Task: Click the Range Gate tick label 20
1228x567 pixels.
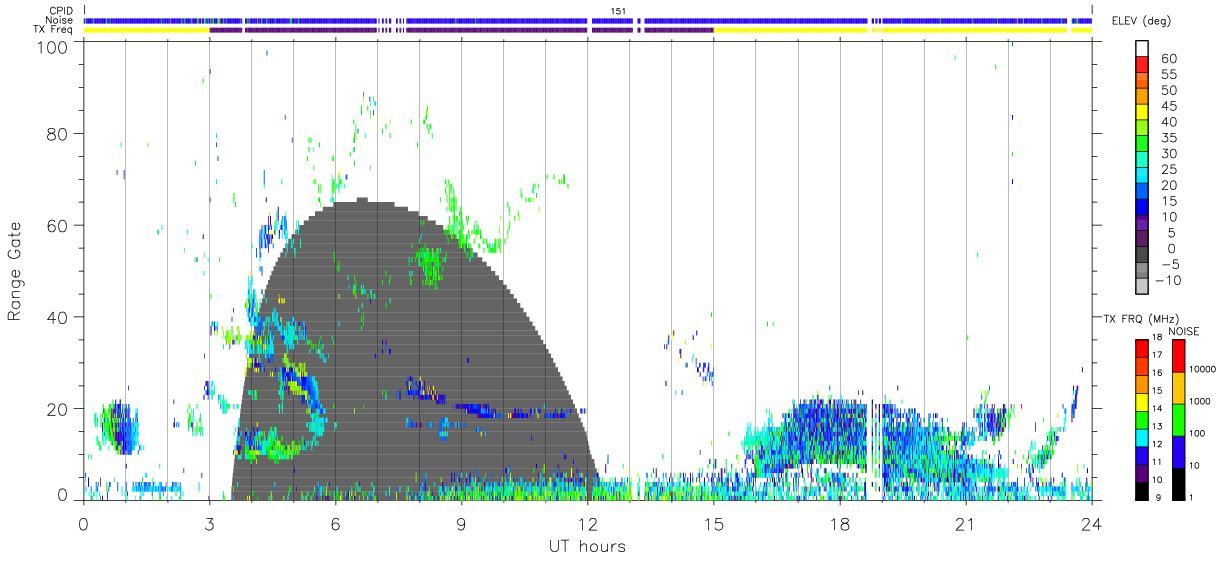Action: [58, 409]
